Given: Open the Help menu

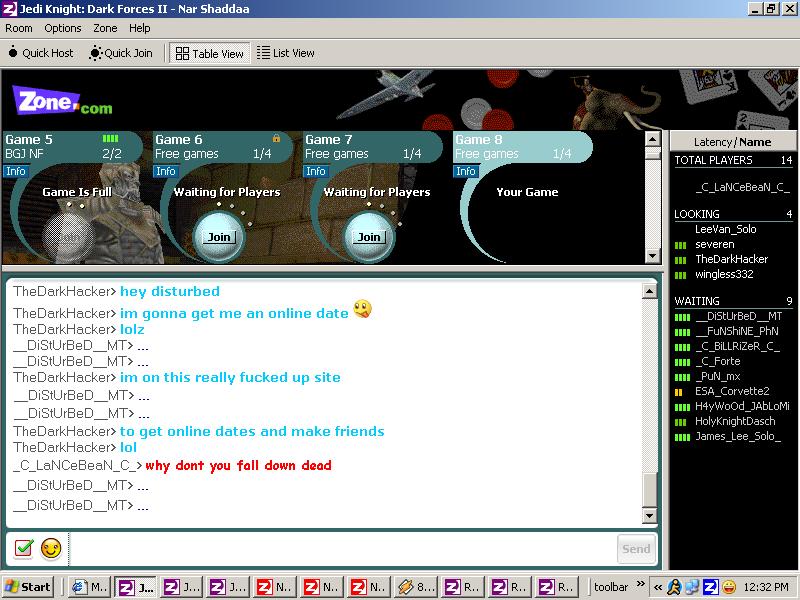Looking at the screenshot, I should [x=139, y=29].
